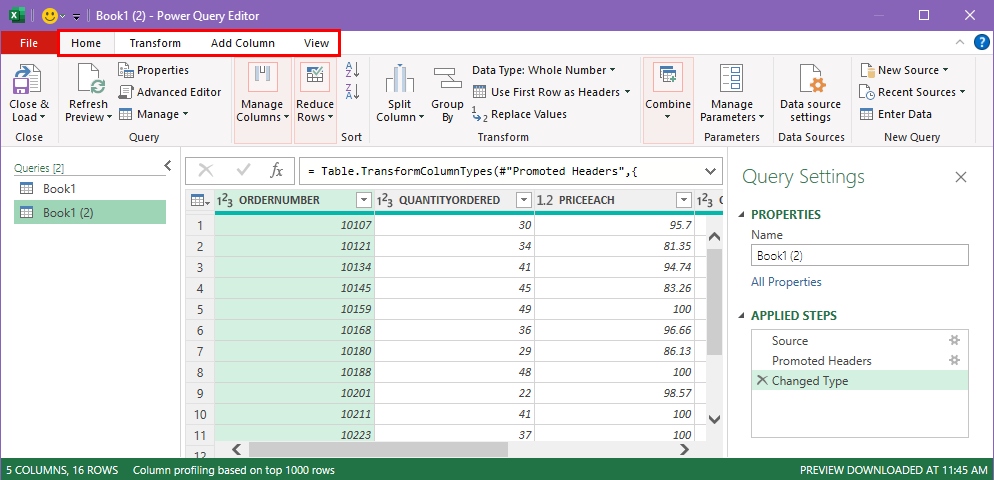
Task: Switch to the Add Column tab
Action: click(243, 43)
